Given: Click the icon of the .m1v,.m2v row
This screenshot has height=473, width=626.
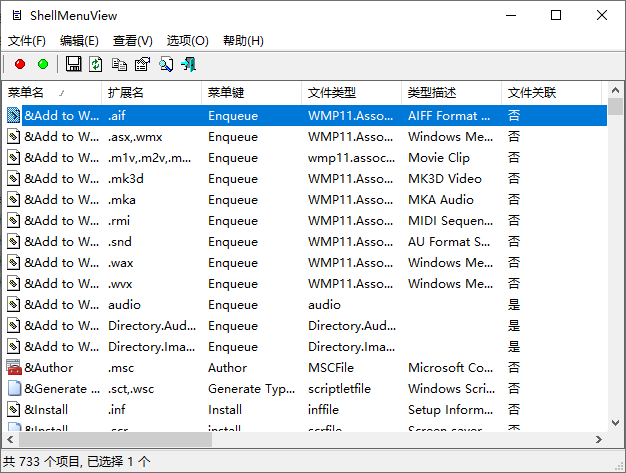Looking at the screenshot, I should (x=14, y=157).
